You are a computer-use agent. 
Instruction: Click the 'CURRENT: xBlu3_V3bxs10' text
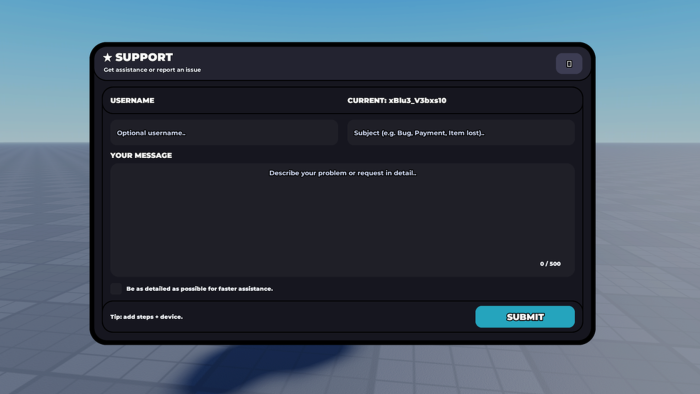[397, 100]
